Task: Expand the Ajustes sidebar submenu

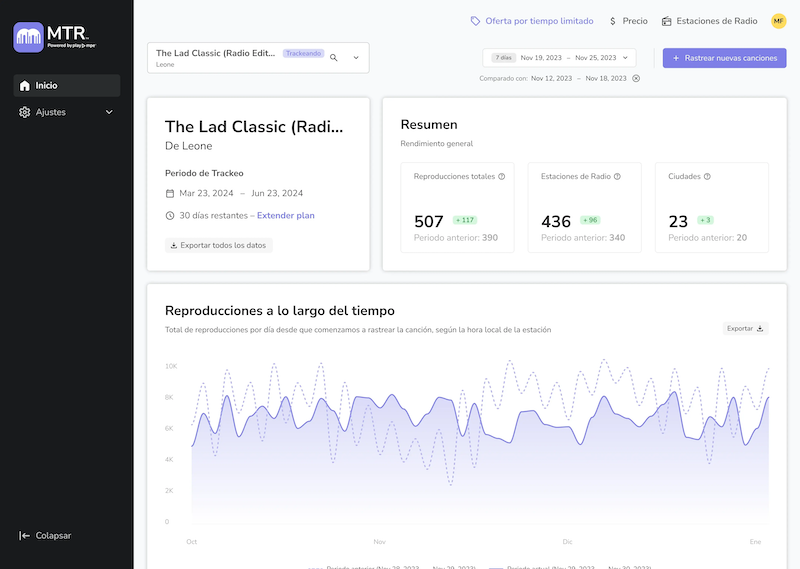Action: [x=109, y=112]
